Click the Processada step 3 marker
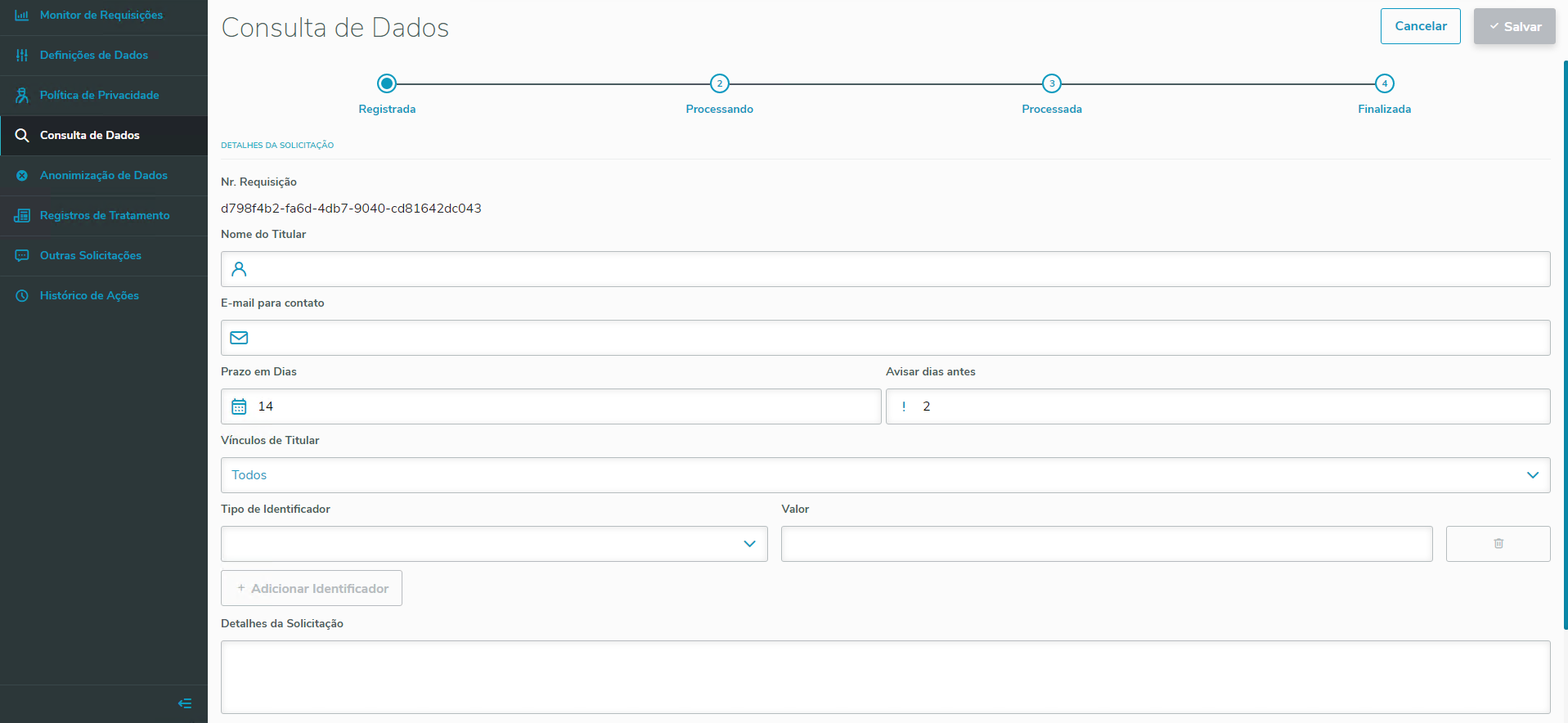 pyautogui.click(x=1052, y=83)
